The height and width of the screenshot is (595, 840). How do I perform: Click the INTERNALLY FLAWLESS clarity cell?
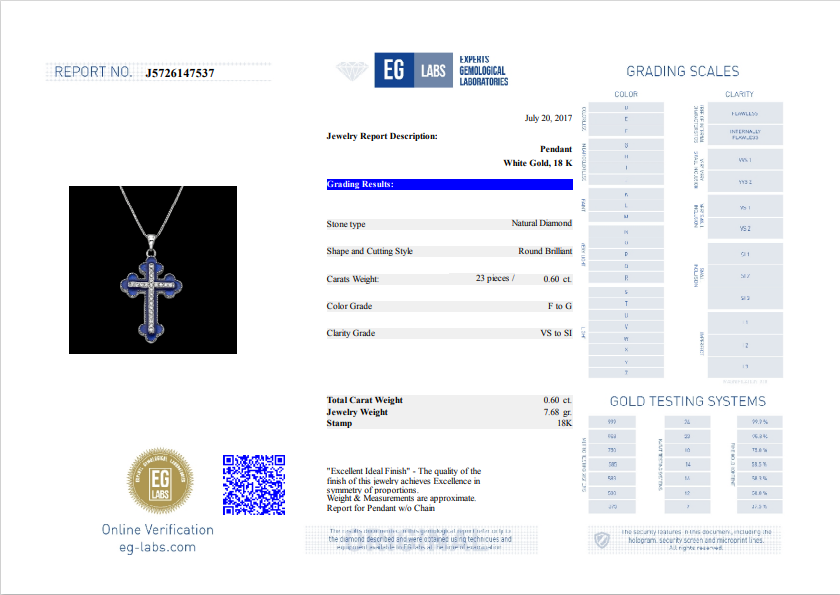coord(745,134)
